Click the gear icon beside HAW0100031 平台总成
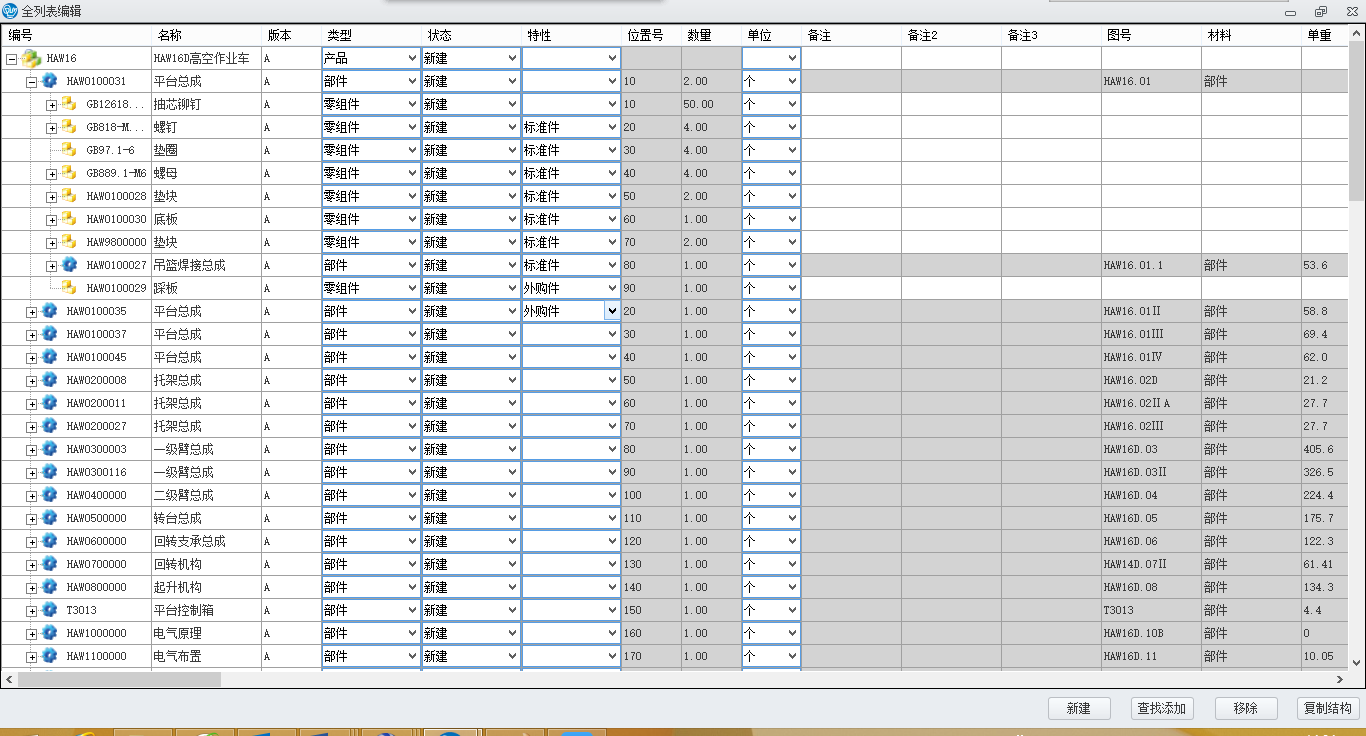This screenshot has height=736, width=1366. [x=48, y=81]
